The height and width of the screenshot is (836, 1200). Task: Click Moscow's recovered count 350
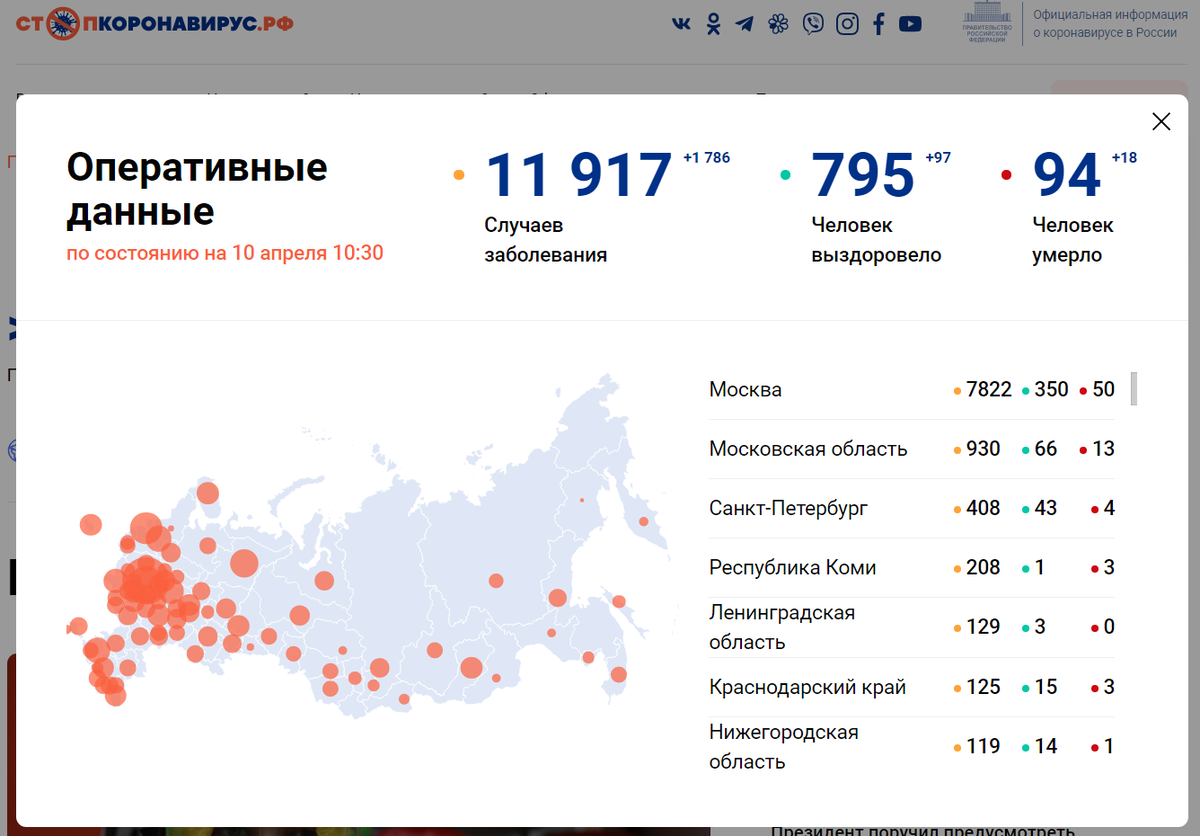click(1051, 390)
